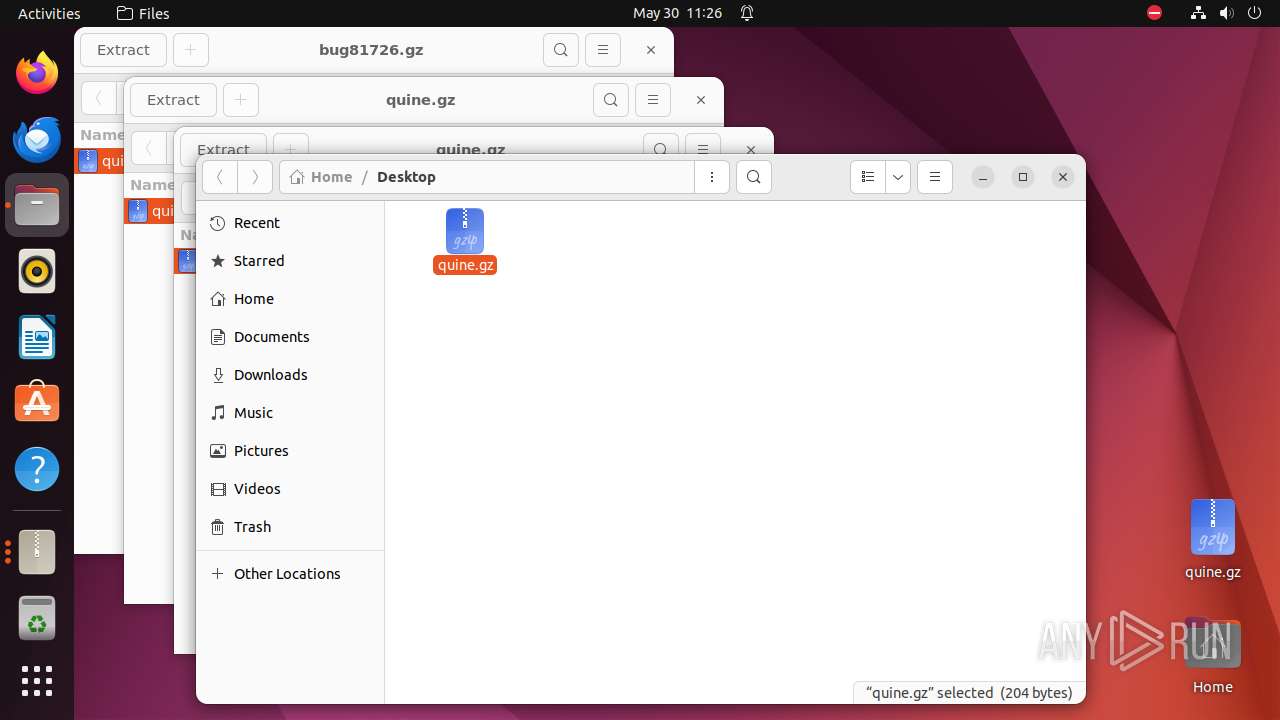Open Trash in Files sidebar
Screen dimensions: 1280x720
point(290,527)
